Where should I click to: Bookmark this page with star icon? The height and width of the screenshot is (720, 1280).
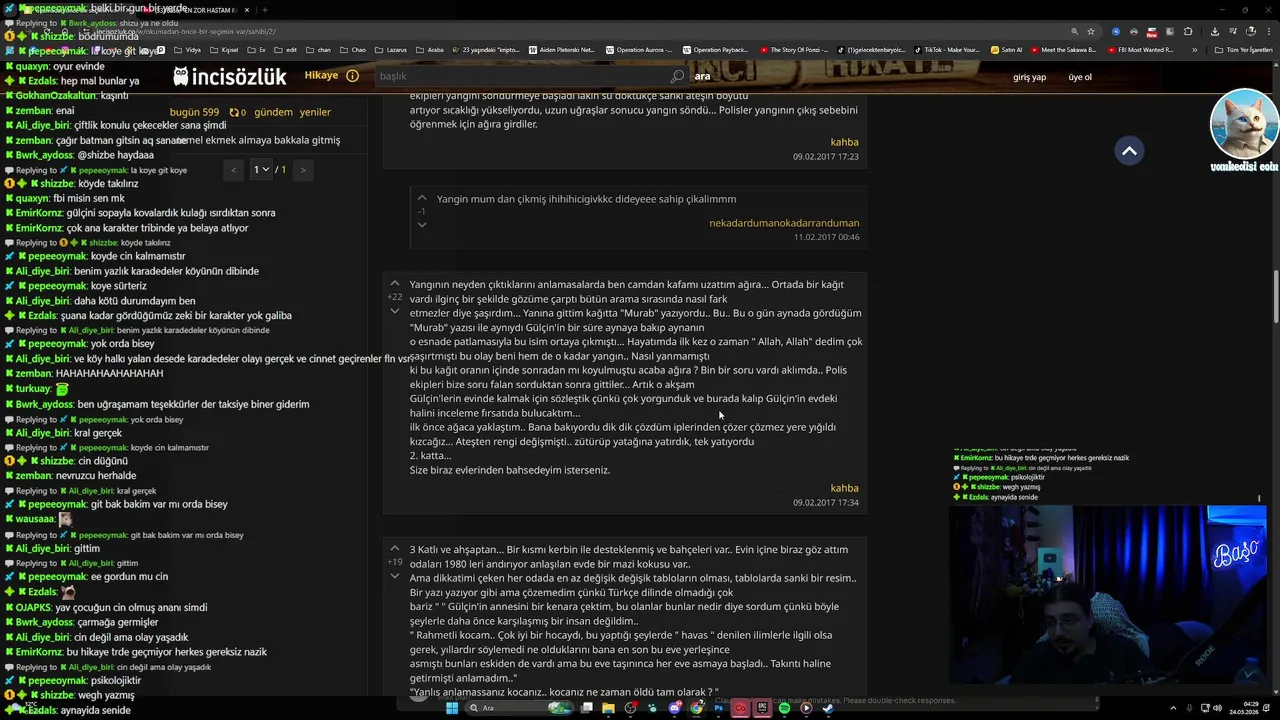[1091, 31]
